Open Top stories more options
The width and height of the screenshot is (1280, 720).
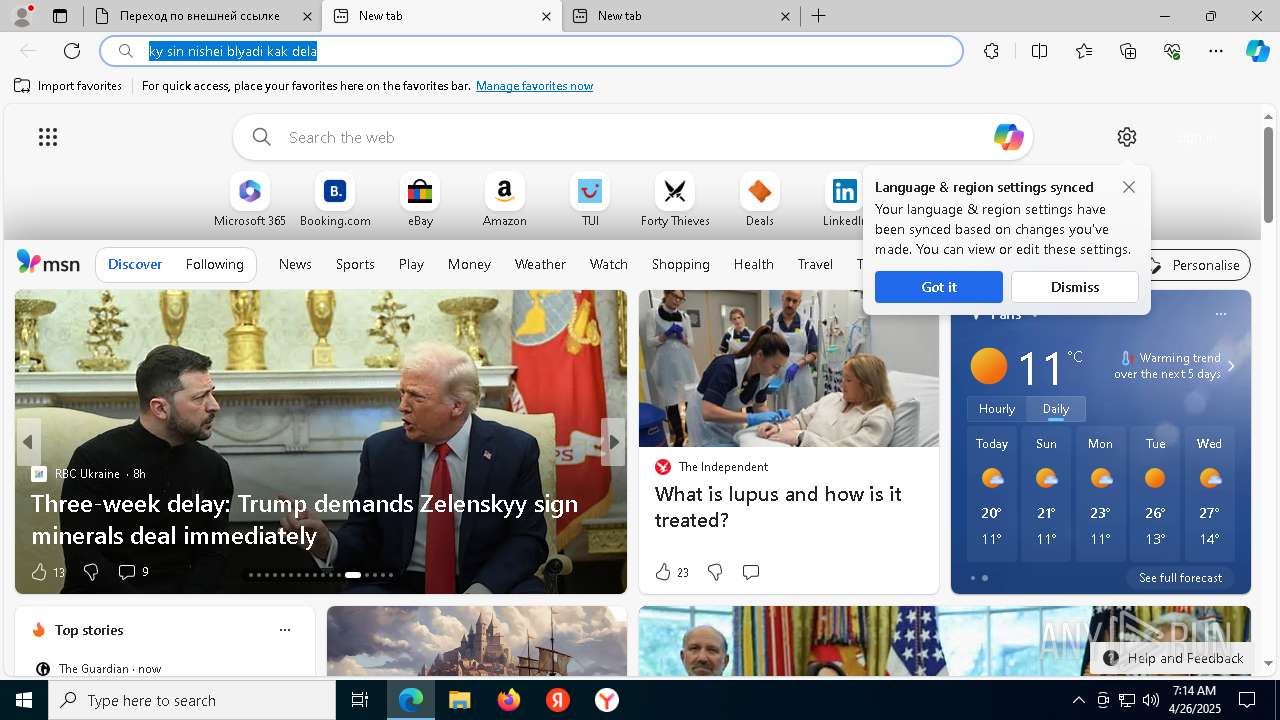[285, 630]
